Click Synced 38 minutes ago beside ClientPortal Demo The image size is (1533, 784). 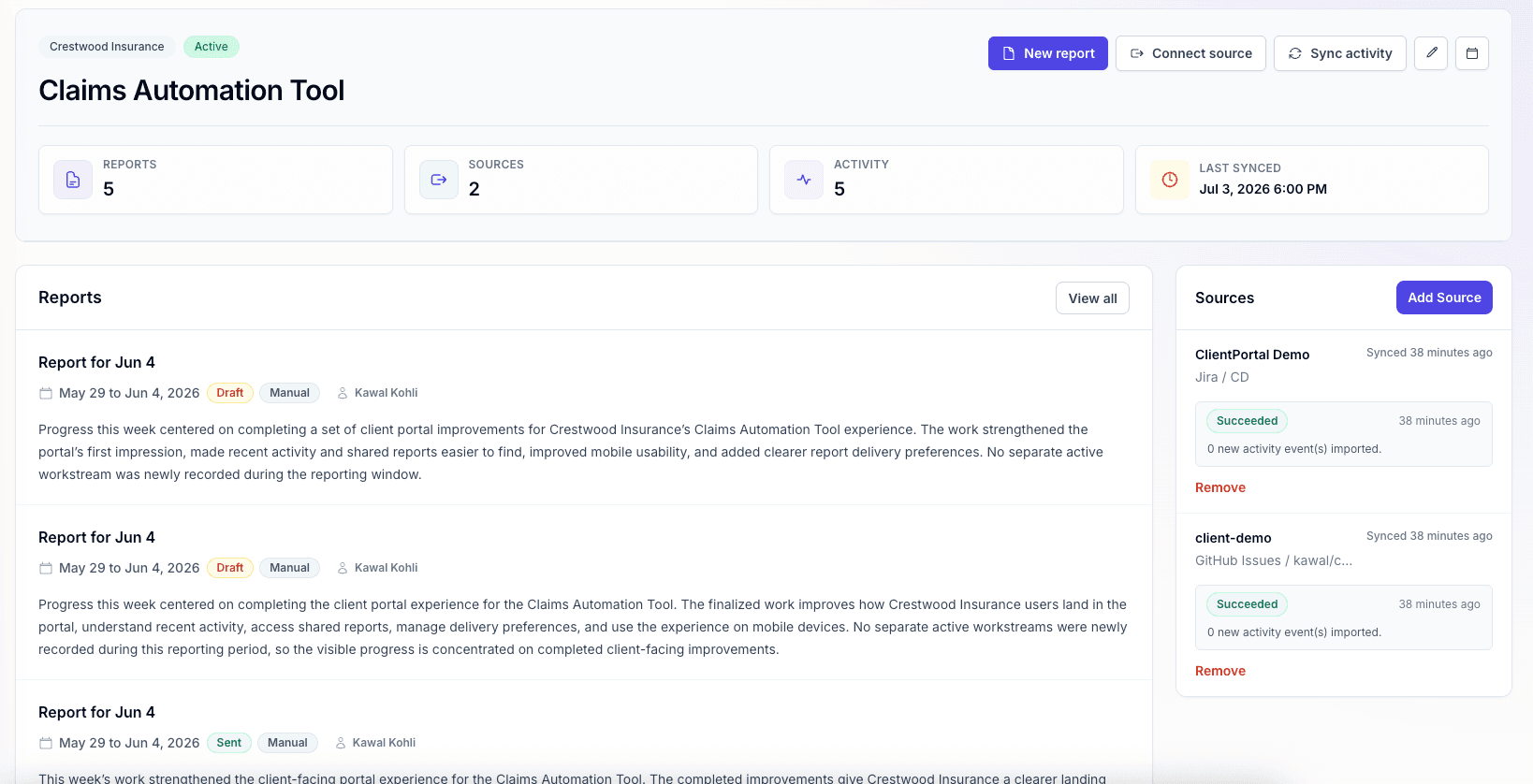pos(1429,353)
